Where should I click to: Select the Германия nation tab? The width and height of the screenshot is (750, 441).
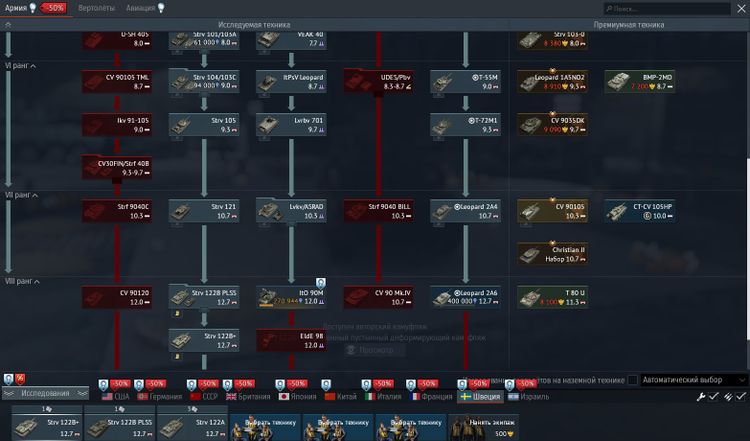pyautogui.click(x=159, y=397)
